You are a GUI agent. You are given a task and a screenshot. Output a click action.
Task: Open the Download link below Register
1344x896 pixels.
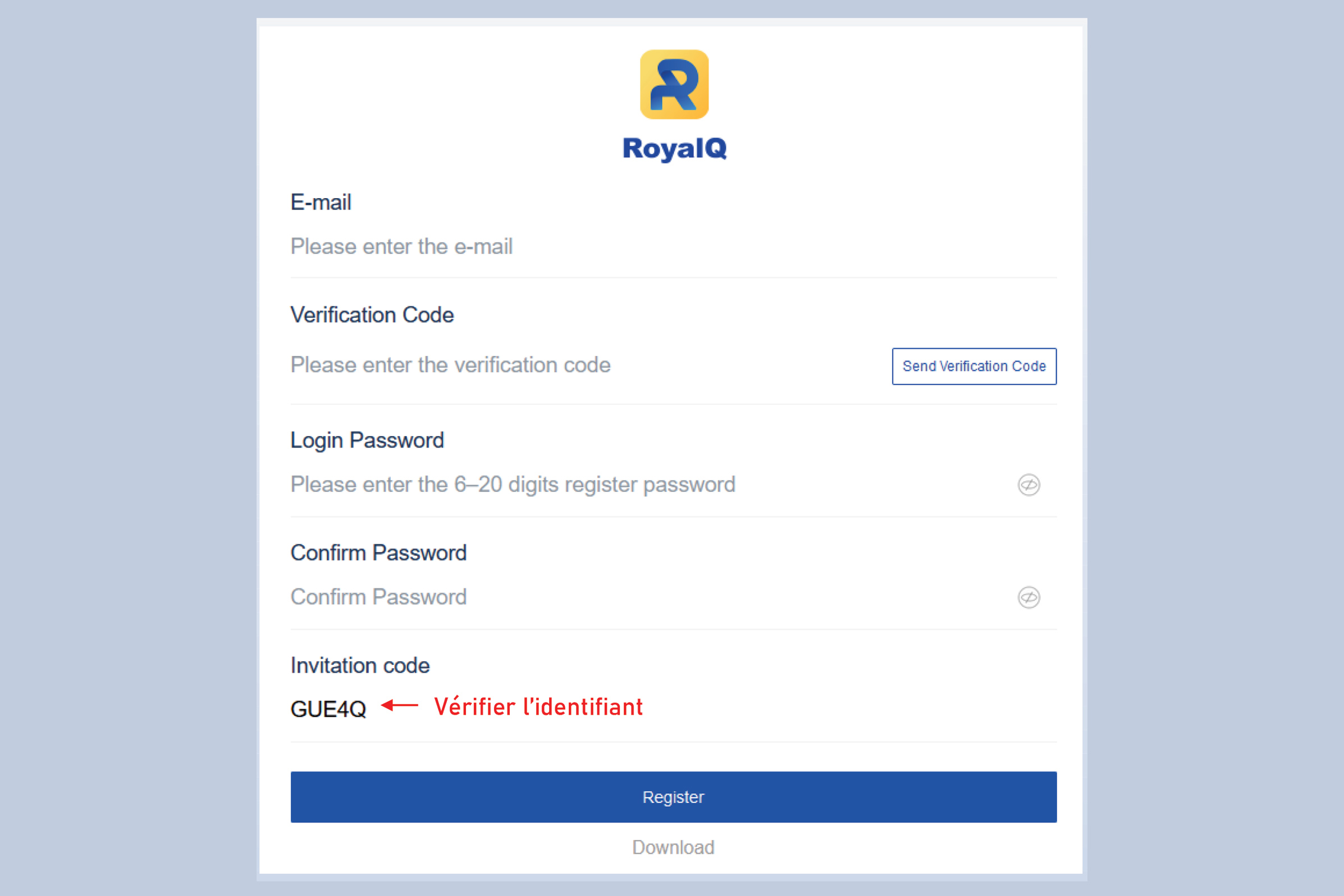point(673,847)
